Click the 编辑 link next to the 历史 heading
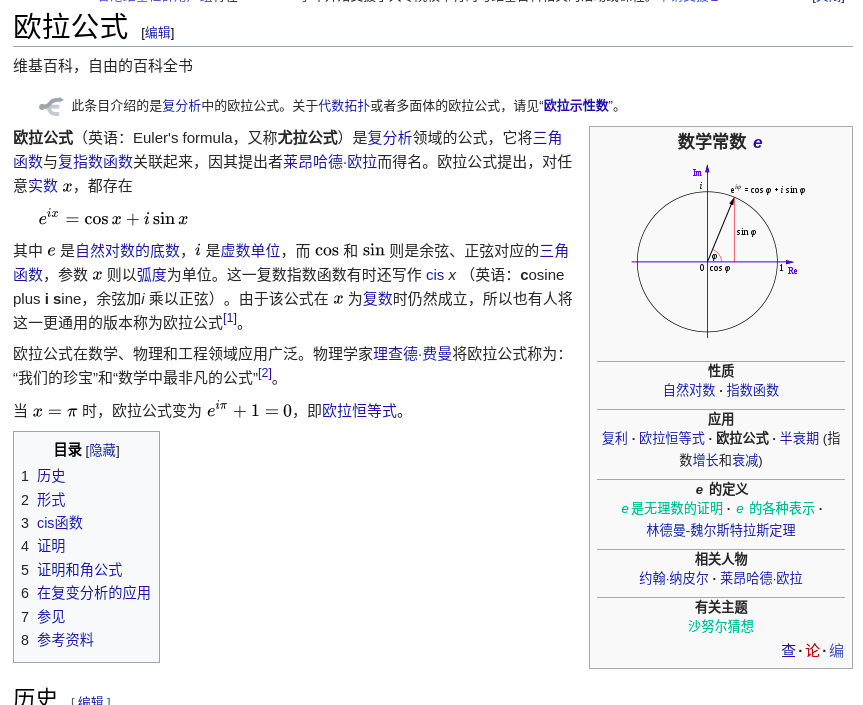This screenshot has width=863, height=705. 91,701
